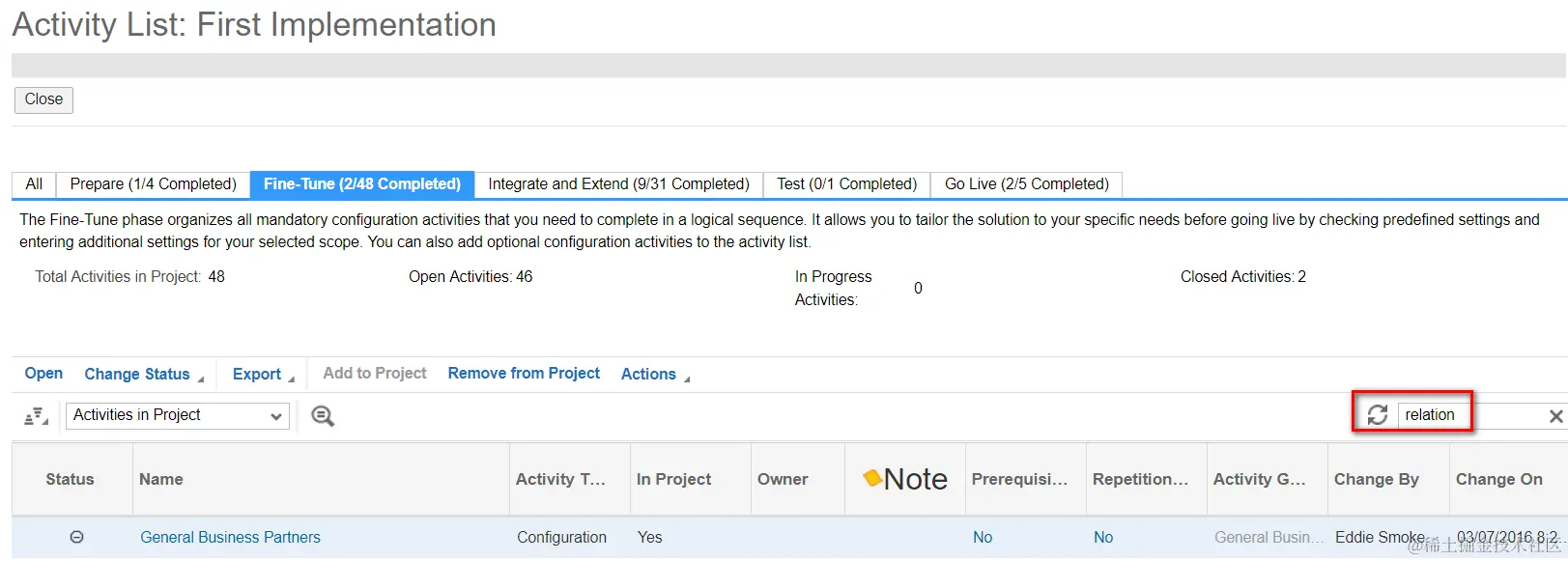The image size is (1568, 561).
Task: Expand the Change Status menu
Action: click(x=144, y=375)
